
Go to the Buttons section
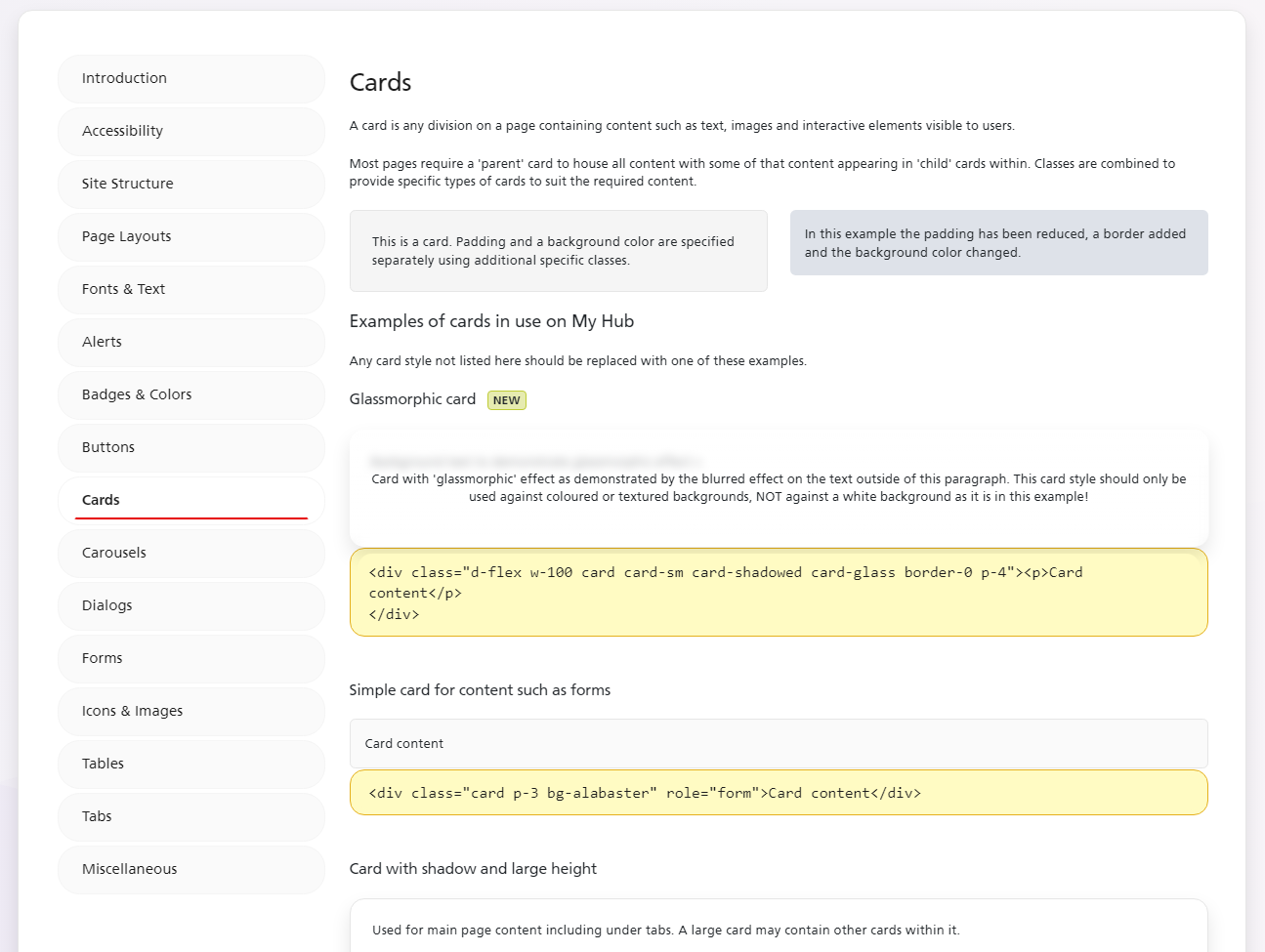click(190, 447)
